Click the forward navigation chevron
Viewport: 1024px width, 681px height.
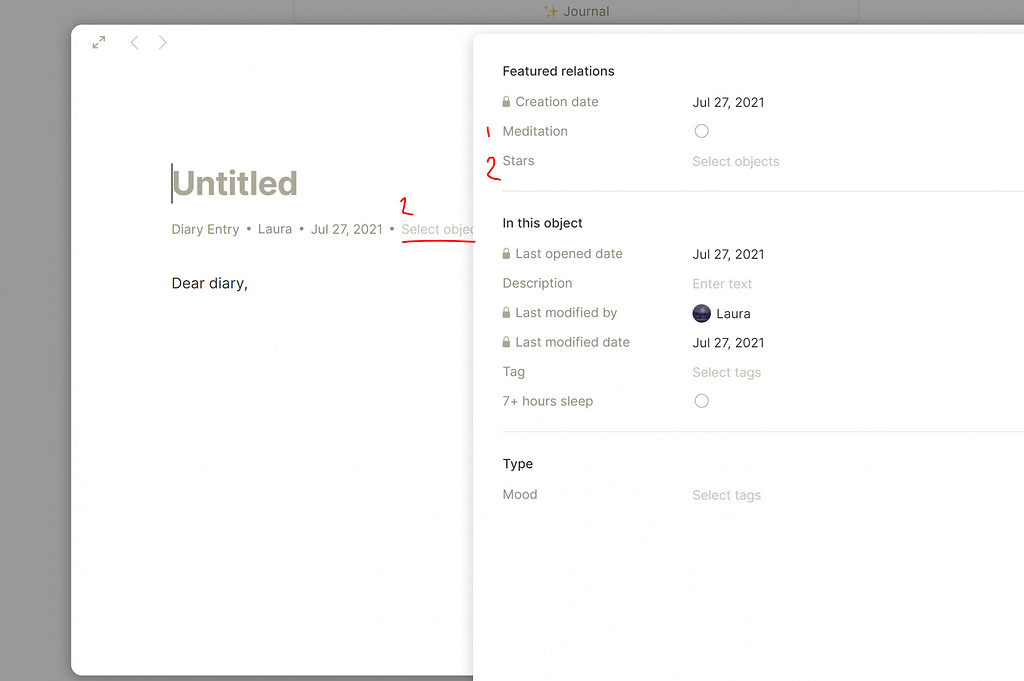tap(162, 42)
